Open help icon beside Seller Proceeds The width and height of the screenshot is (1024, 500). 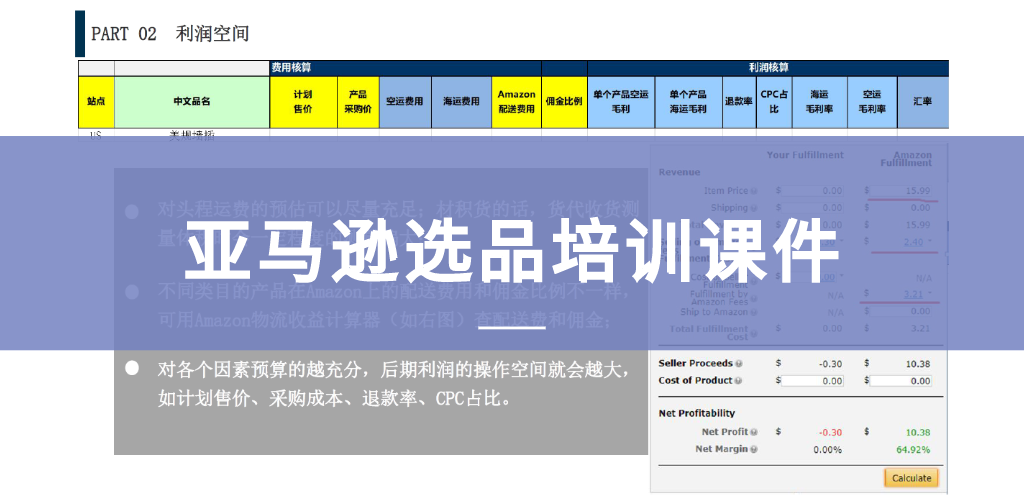click(739, 364)
